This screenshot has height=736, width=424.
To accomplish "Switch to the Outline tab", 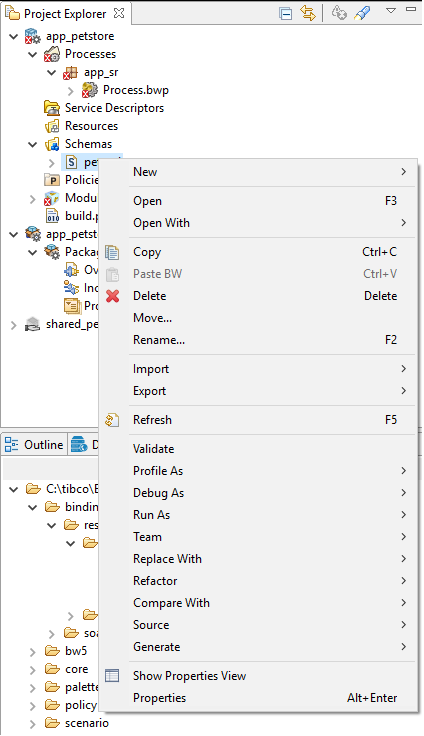I will coord(34,445).
